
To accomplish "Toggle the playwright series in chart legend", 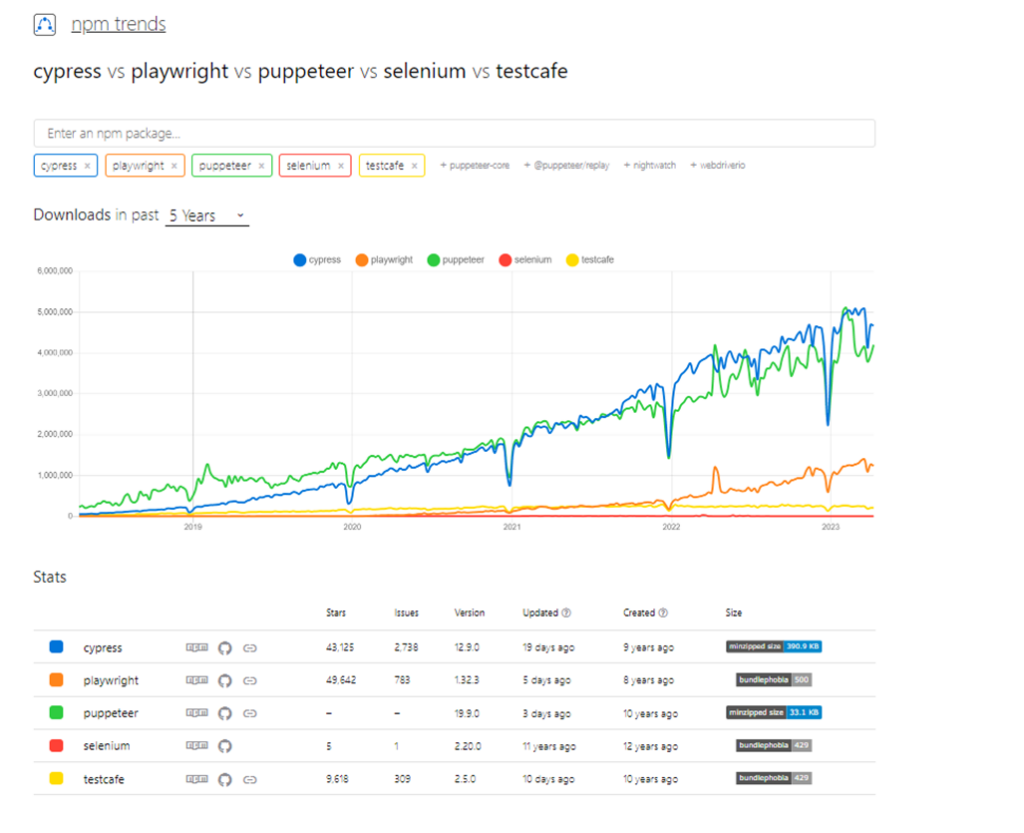I will (383, 260).
